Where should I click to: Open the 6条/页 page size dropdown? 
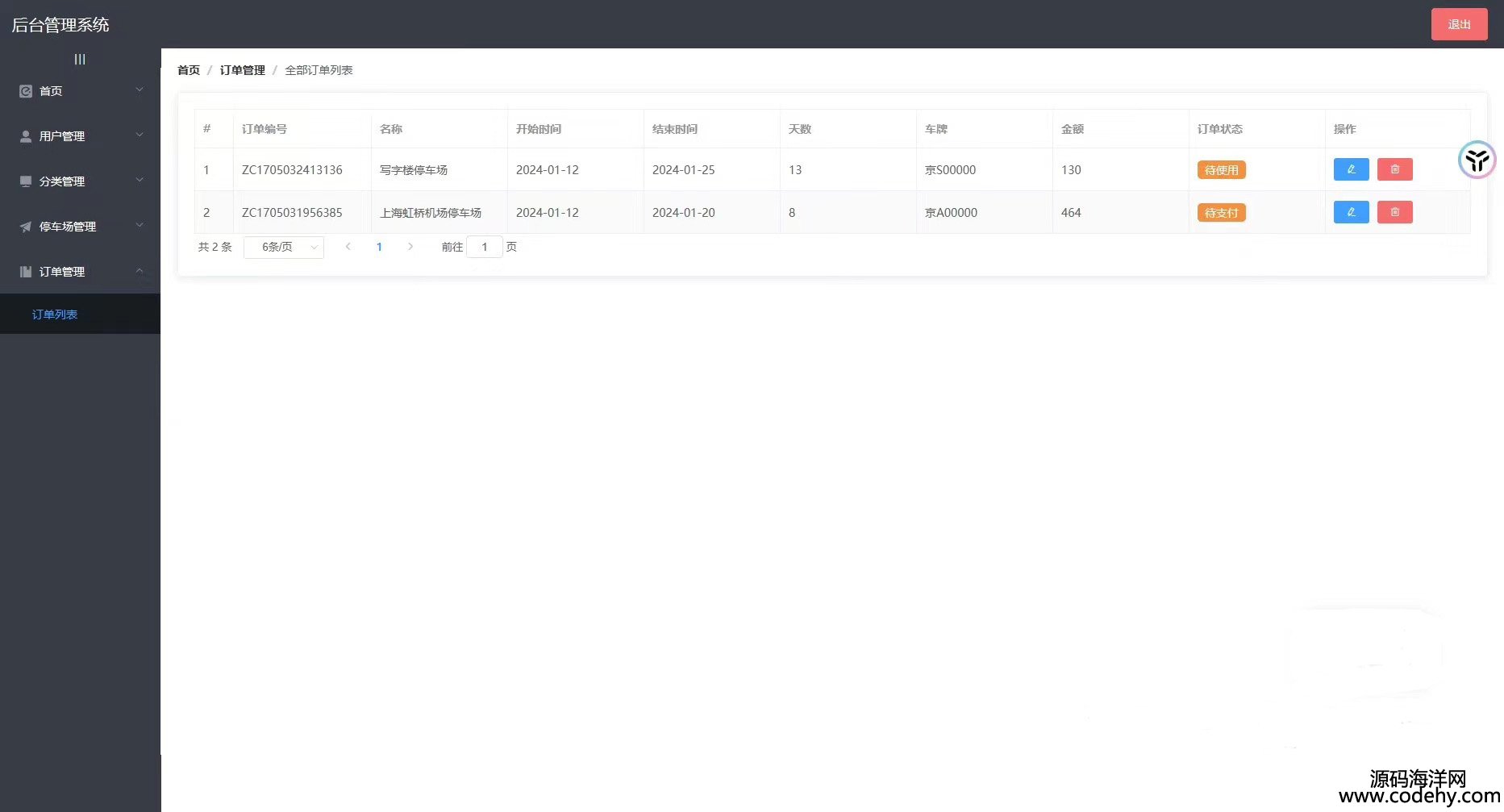click(x=284, y=247)
